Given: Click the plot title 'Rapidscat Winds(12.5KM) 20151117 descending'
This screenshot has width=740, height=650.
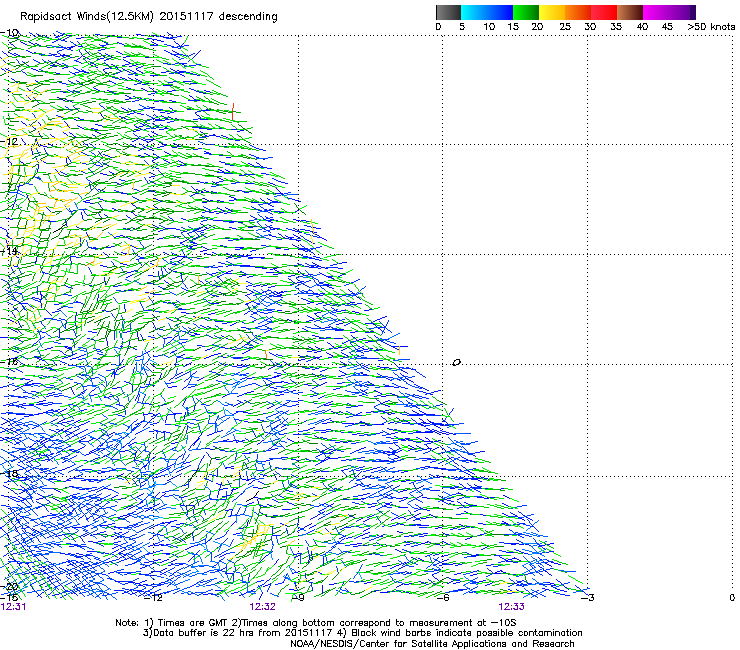Looking at the screenshot, I should coord(149,16).
